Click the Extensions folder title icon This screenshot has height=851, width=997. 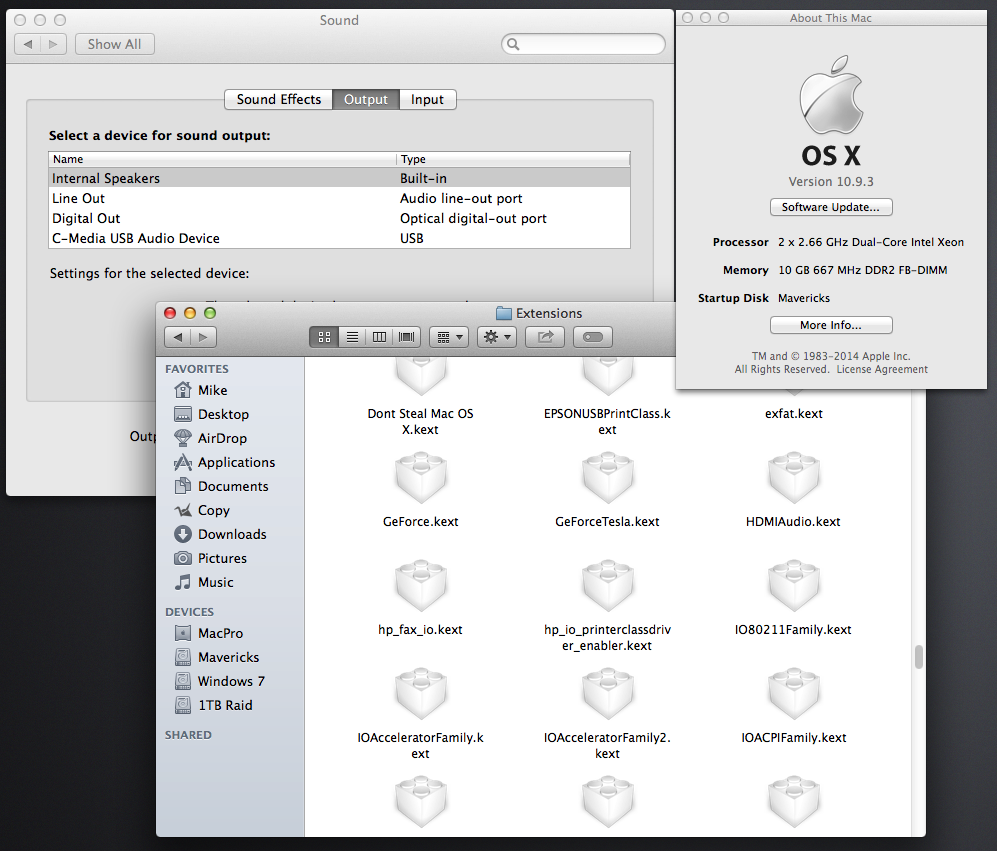click(504, 313)
